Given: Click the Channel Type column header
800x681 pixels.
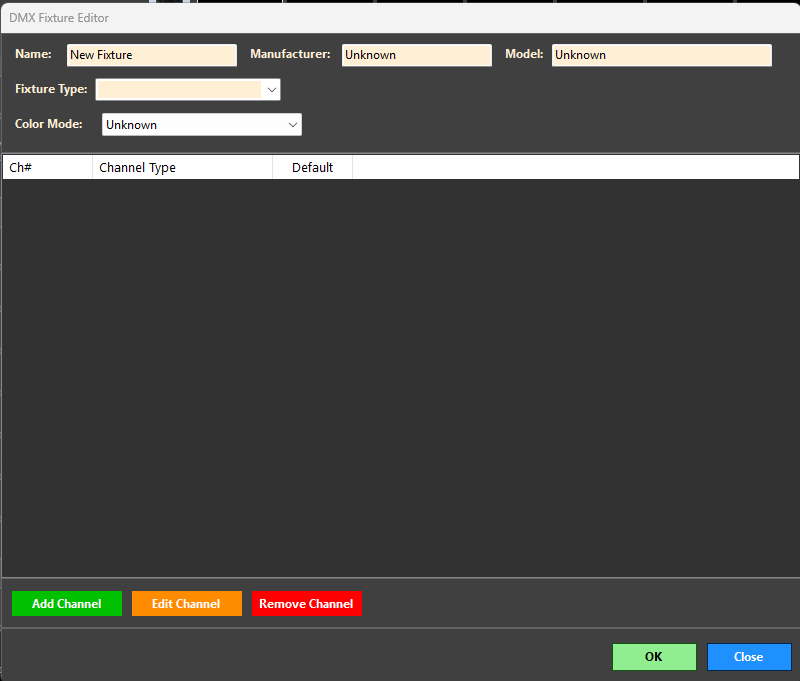Looking at the screenshot, I should [182, 167].
